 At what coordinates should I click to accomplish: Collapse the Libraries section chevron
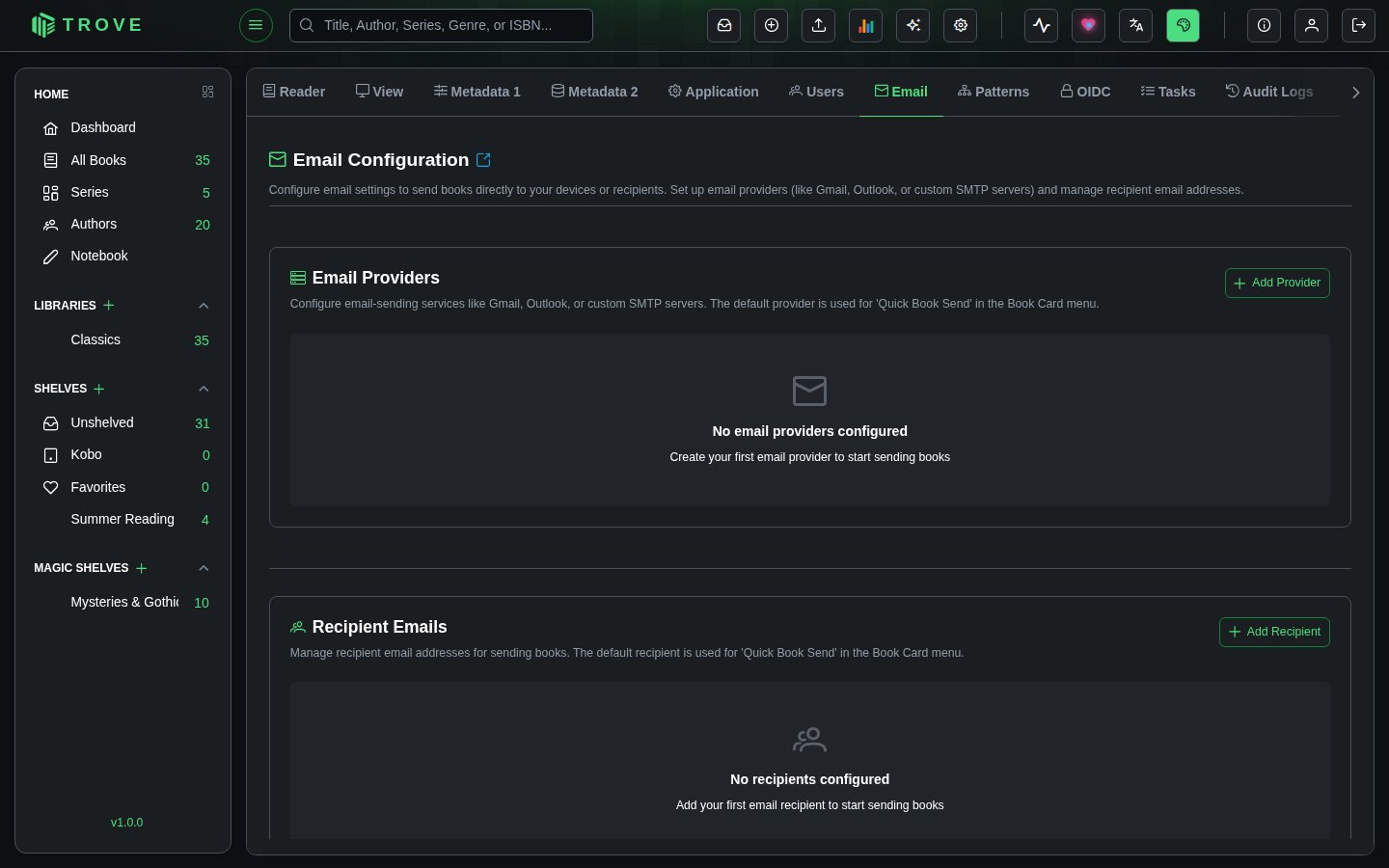click(x=204, y=306)
